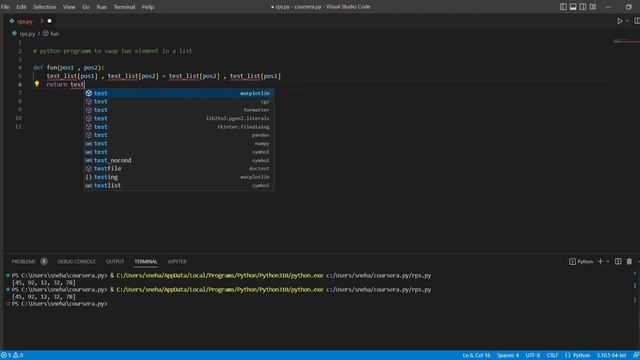The image size is (640, 360).
Task: Choose test suggestion from tkinter.filedialog
Action: (179, 127)
